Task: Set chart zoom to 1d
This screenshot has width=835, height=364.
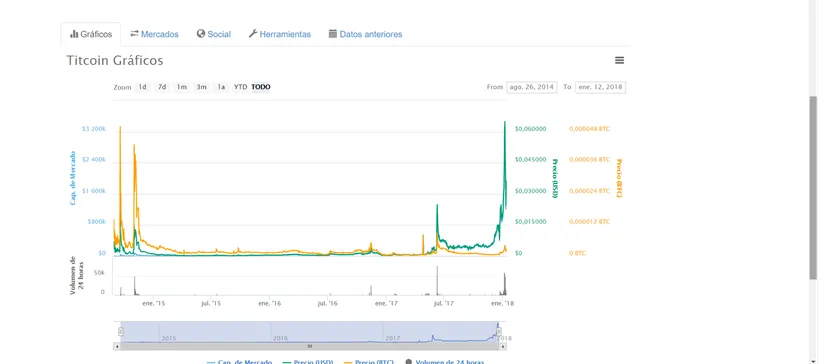Action: [142, 87]
